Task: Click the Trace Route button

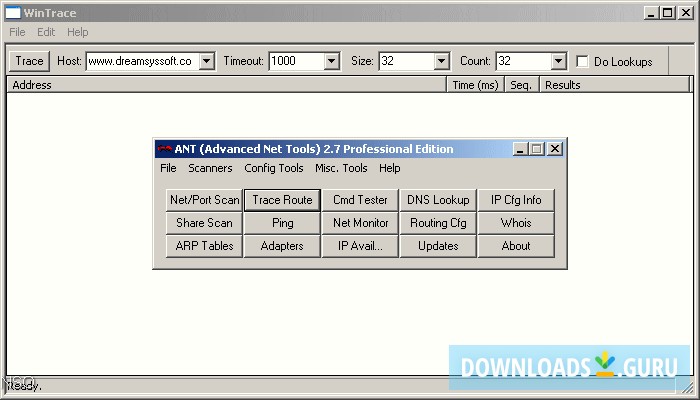Action: [282, 200]
